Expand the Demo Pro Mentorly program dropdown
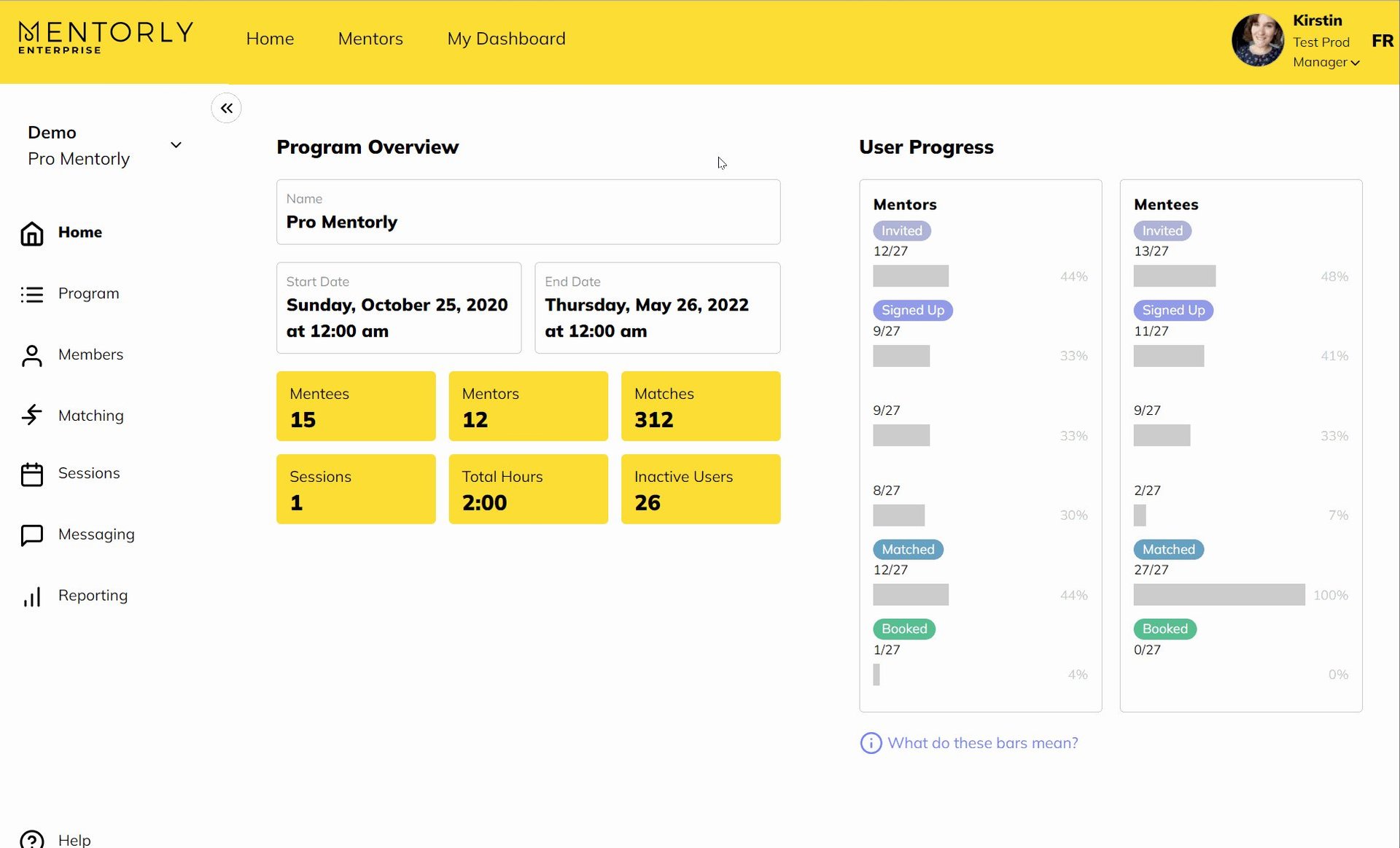 tap(176, 145)
